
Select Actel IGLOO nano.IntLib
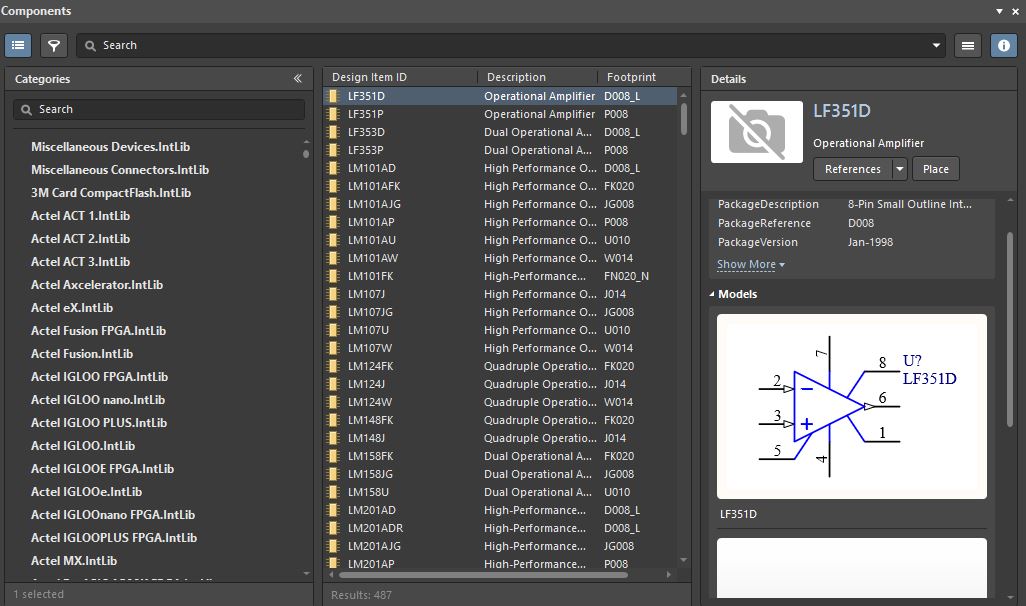tap(97, 399)
